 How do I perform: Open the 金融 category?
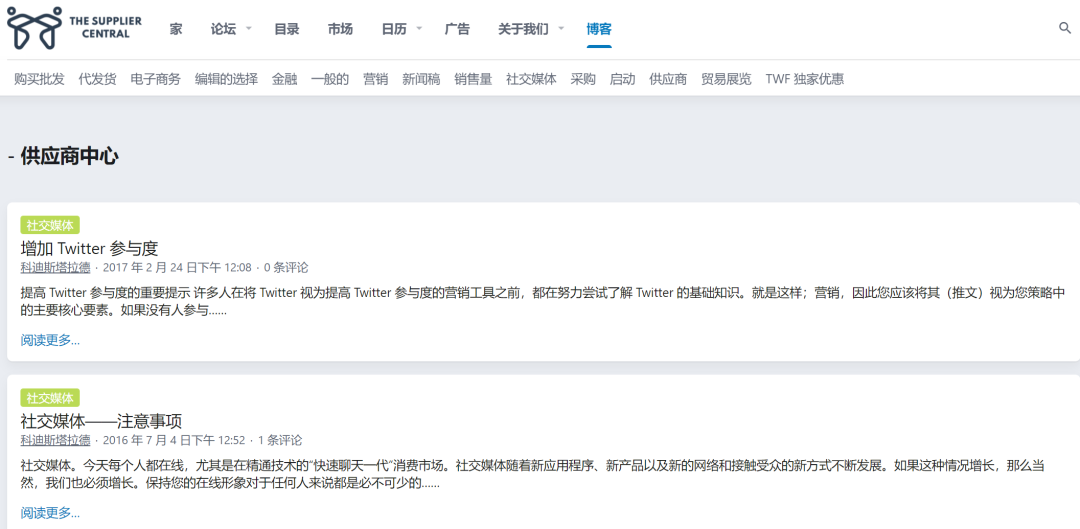(x=284, y=79)
